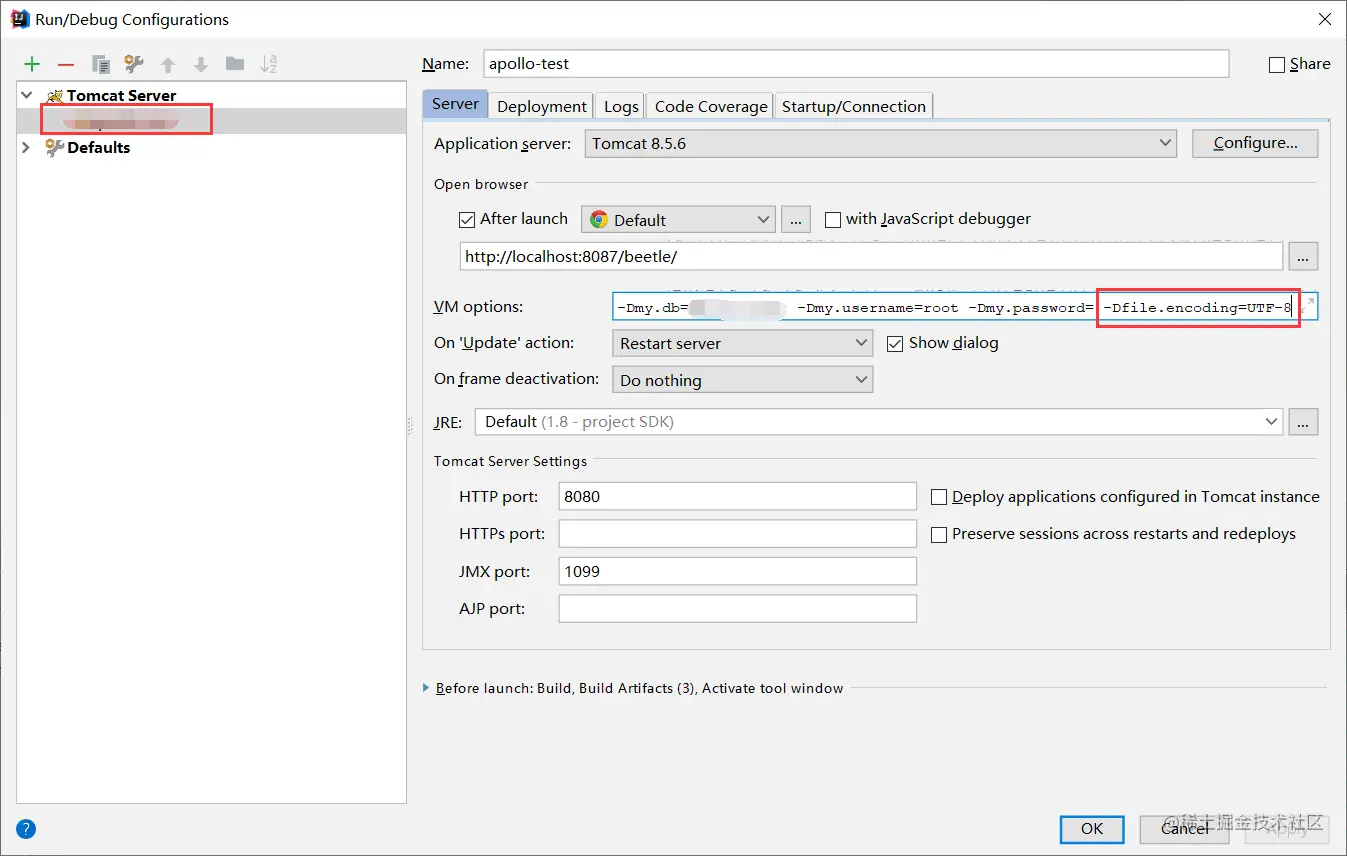The width and height of the screenshot is (1347, 856).
Task: Move configuration down arrow
Action: [201, 64]
